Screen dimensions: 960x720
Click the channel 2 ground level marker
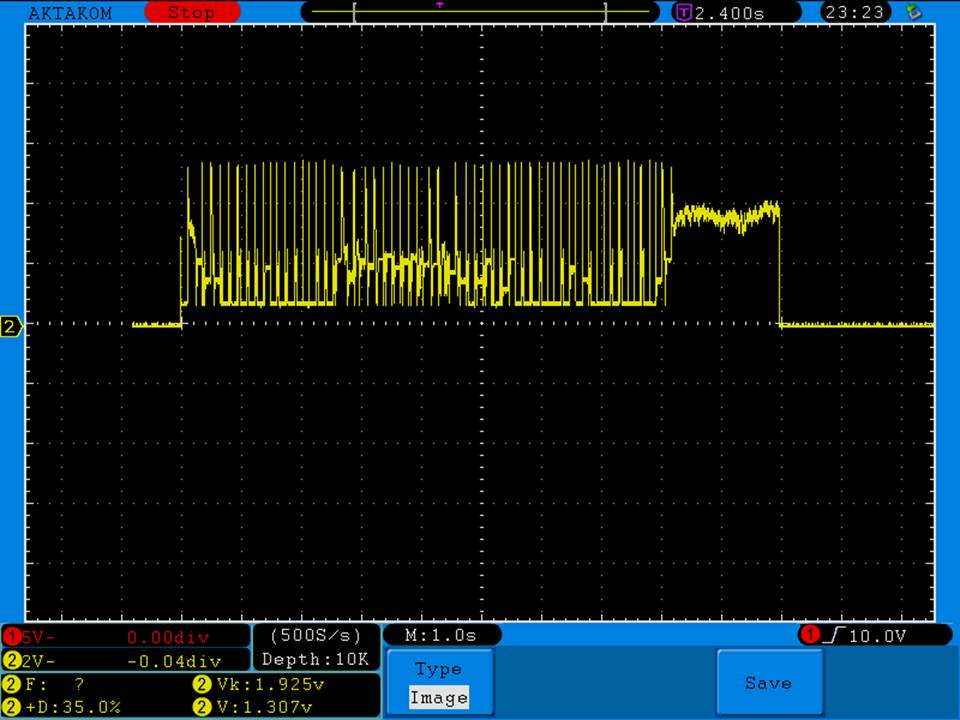point(11,327)
